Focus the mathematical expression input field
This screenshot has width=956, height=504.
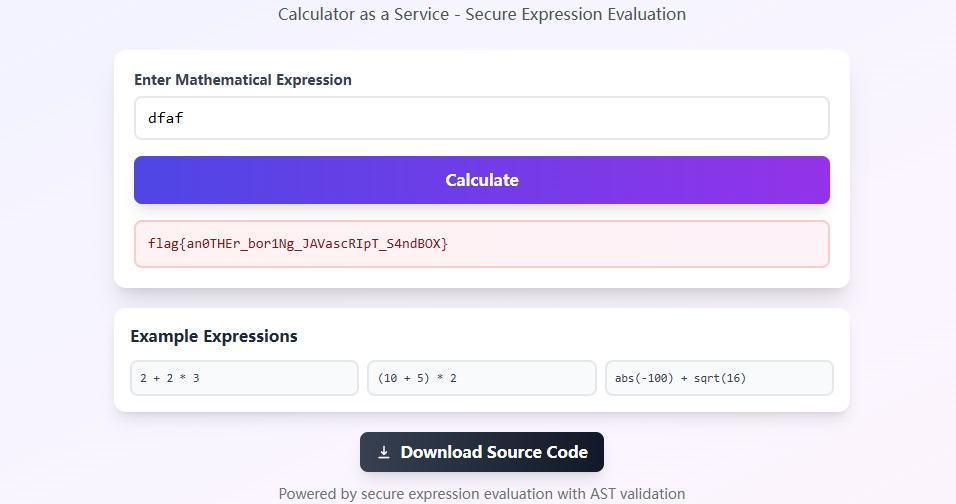(481, 118)
